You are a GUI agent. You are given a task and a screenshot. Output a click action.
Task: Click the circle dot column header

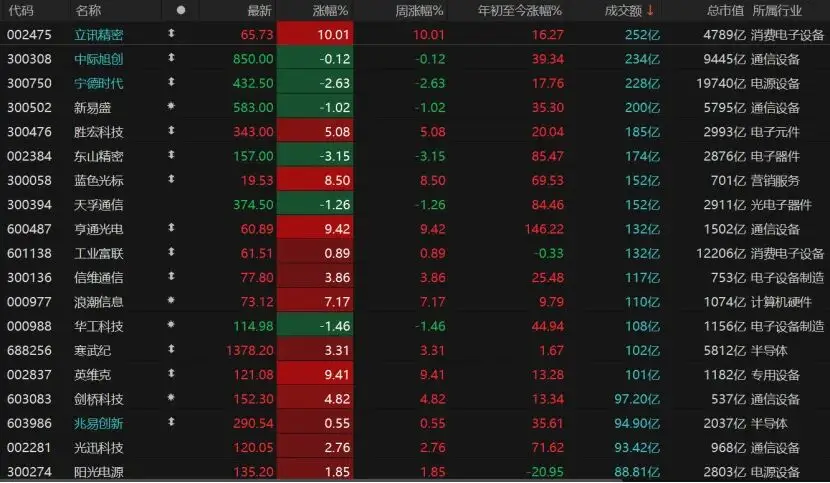pyautogui.click(x=180, y=10)
